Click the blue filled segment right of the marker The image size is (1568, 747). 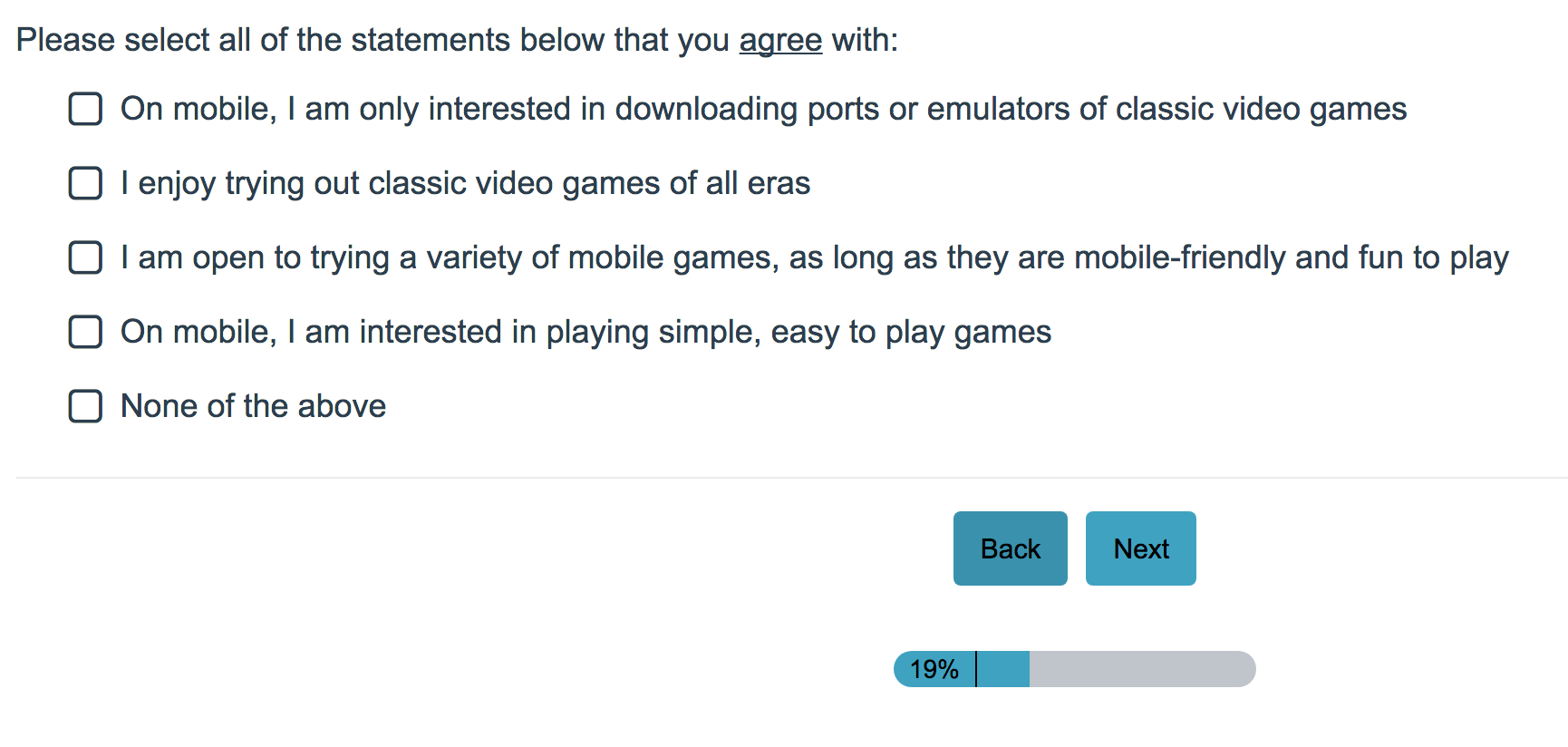coord(1003,669)
